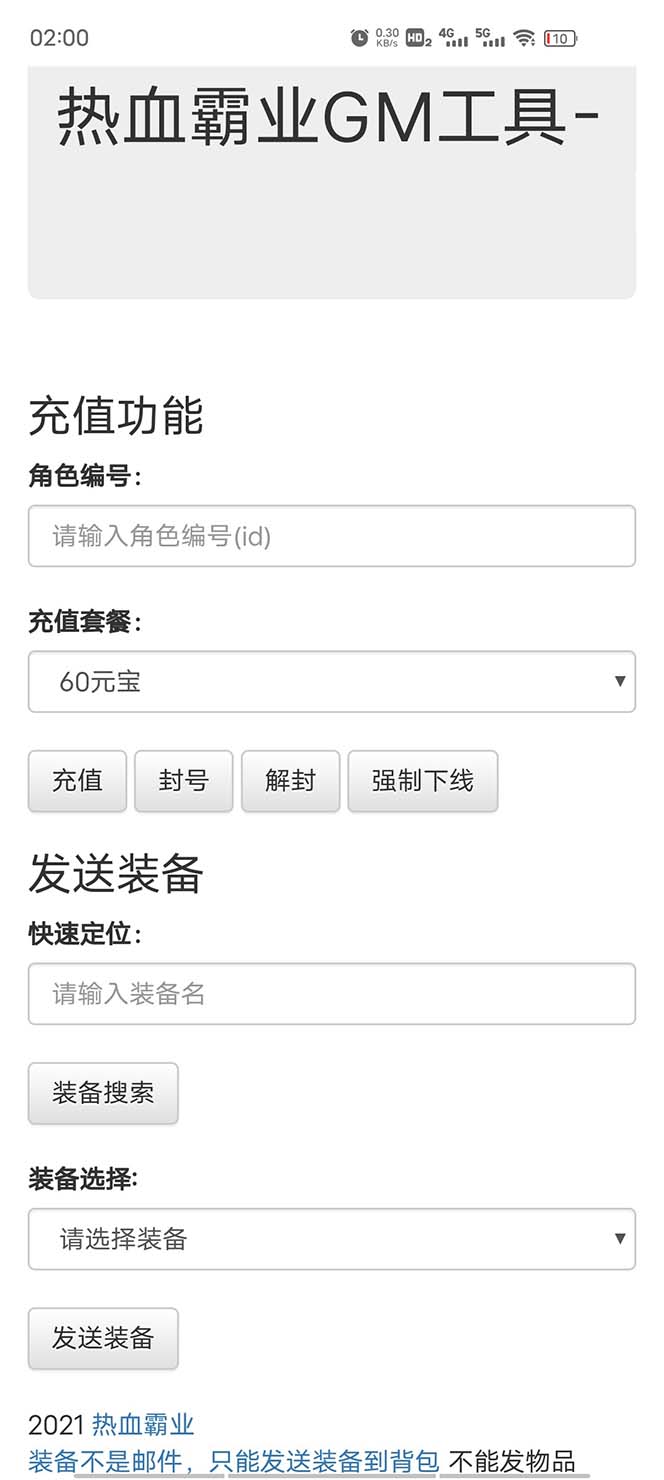Tap the 角色编号 ID input field
The height and width of the screenshot is (1480, 664).
[332, 536]
